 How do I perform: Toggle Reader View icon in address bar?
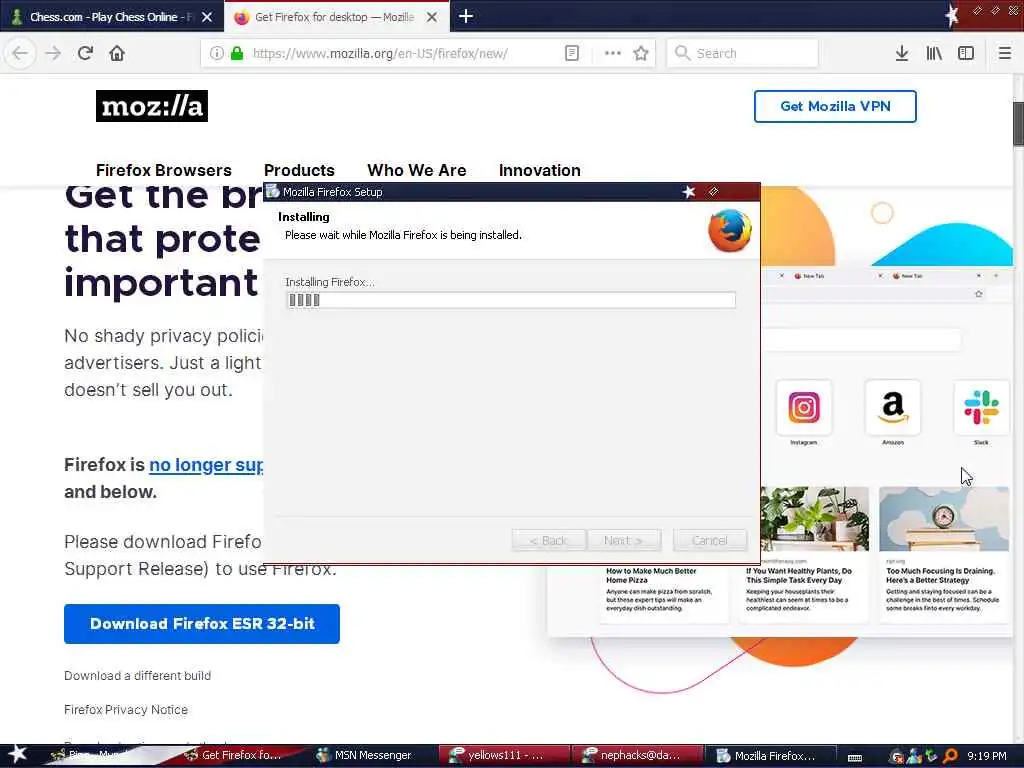(x=571, y=53)
